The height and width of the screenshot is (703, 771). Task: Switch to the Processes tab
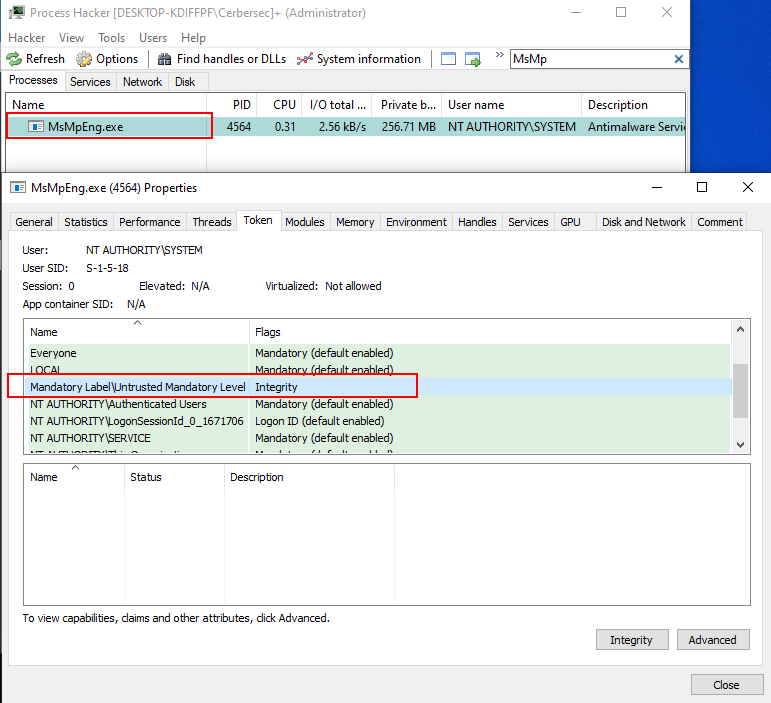coord(33,80)
